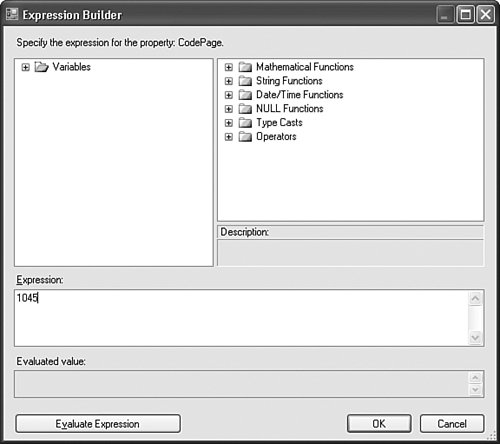The width and height of the screenshot is (500, 444).
Task: Select the Date/Time Functions tree item
Action: pyautogui.click(x=300, y=95)
